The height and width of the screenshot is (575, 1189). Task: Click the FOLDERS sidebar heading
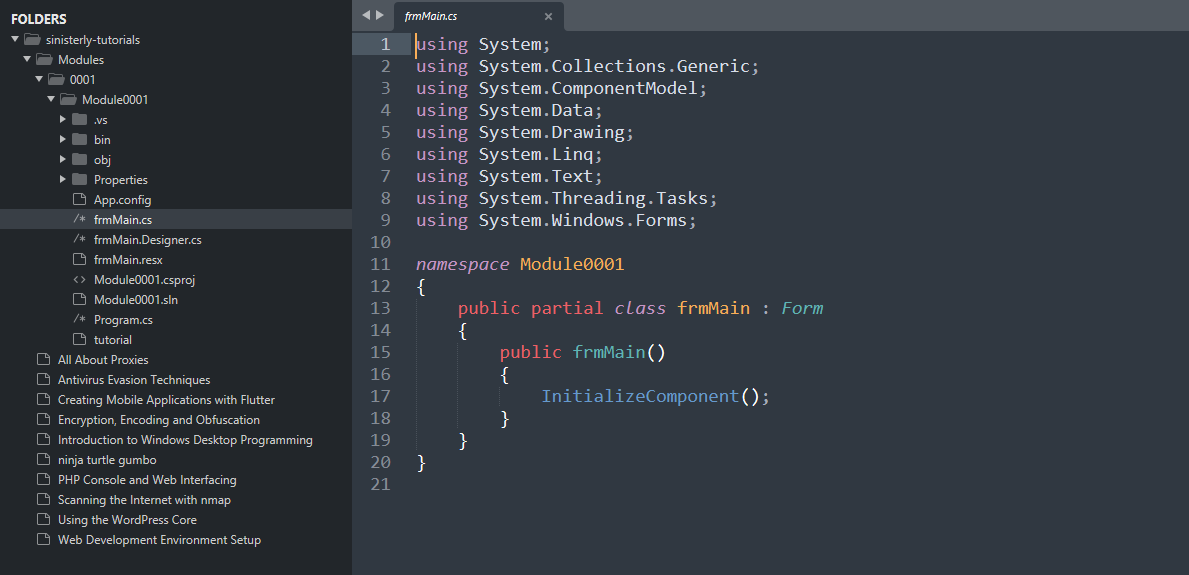39,19
